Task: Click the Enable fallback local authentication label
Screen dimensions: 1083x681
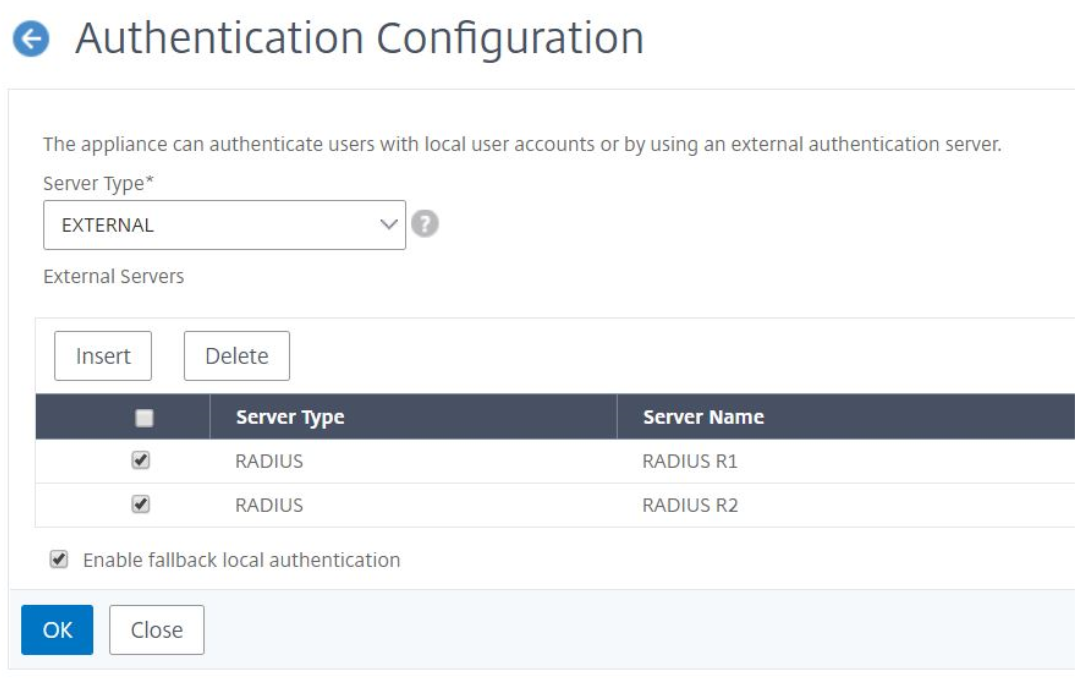Action: point(242,560)
